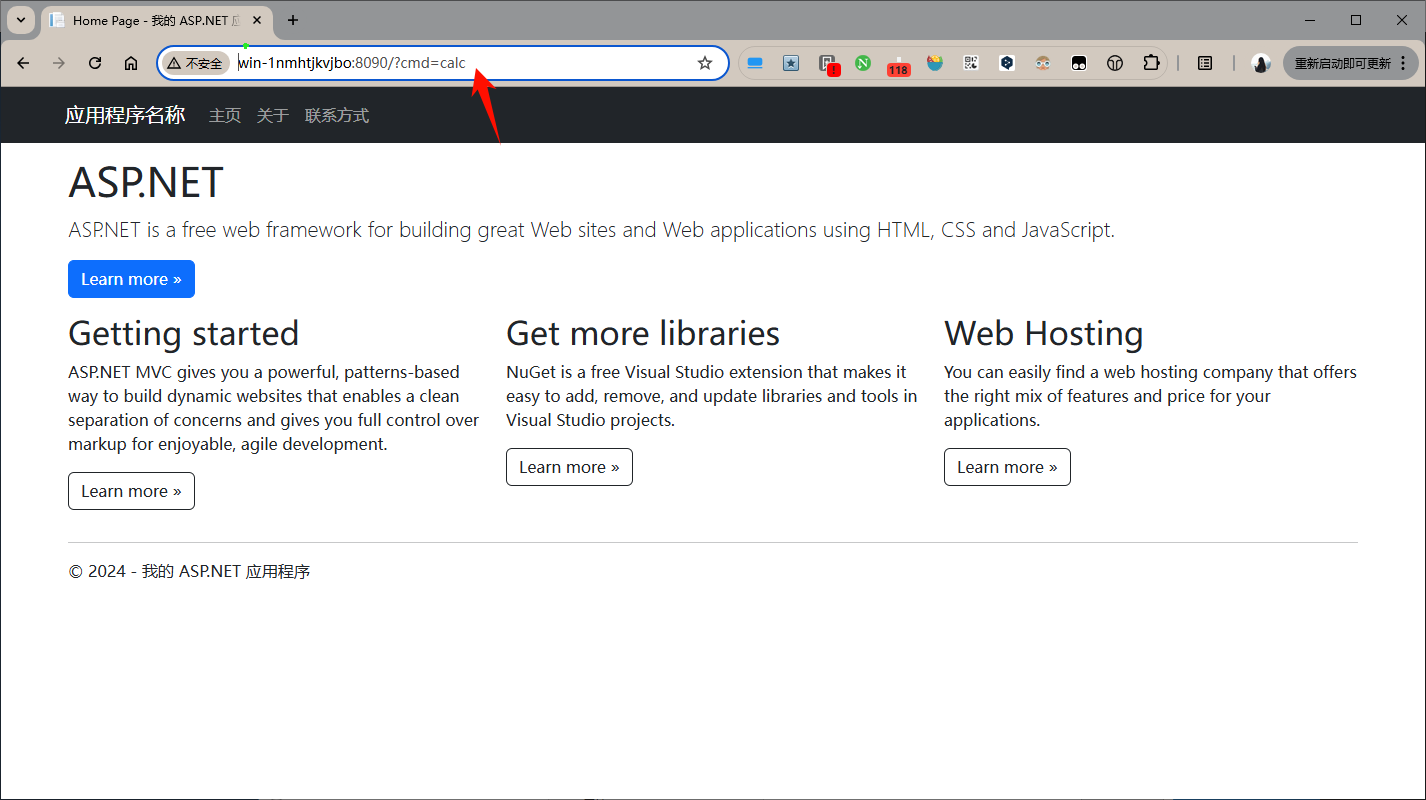
Task: Expand the tab search dropdown arrow
Action: click(x=21, y=20)
